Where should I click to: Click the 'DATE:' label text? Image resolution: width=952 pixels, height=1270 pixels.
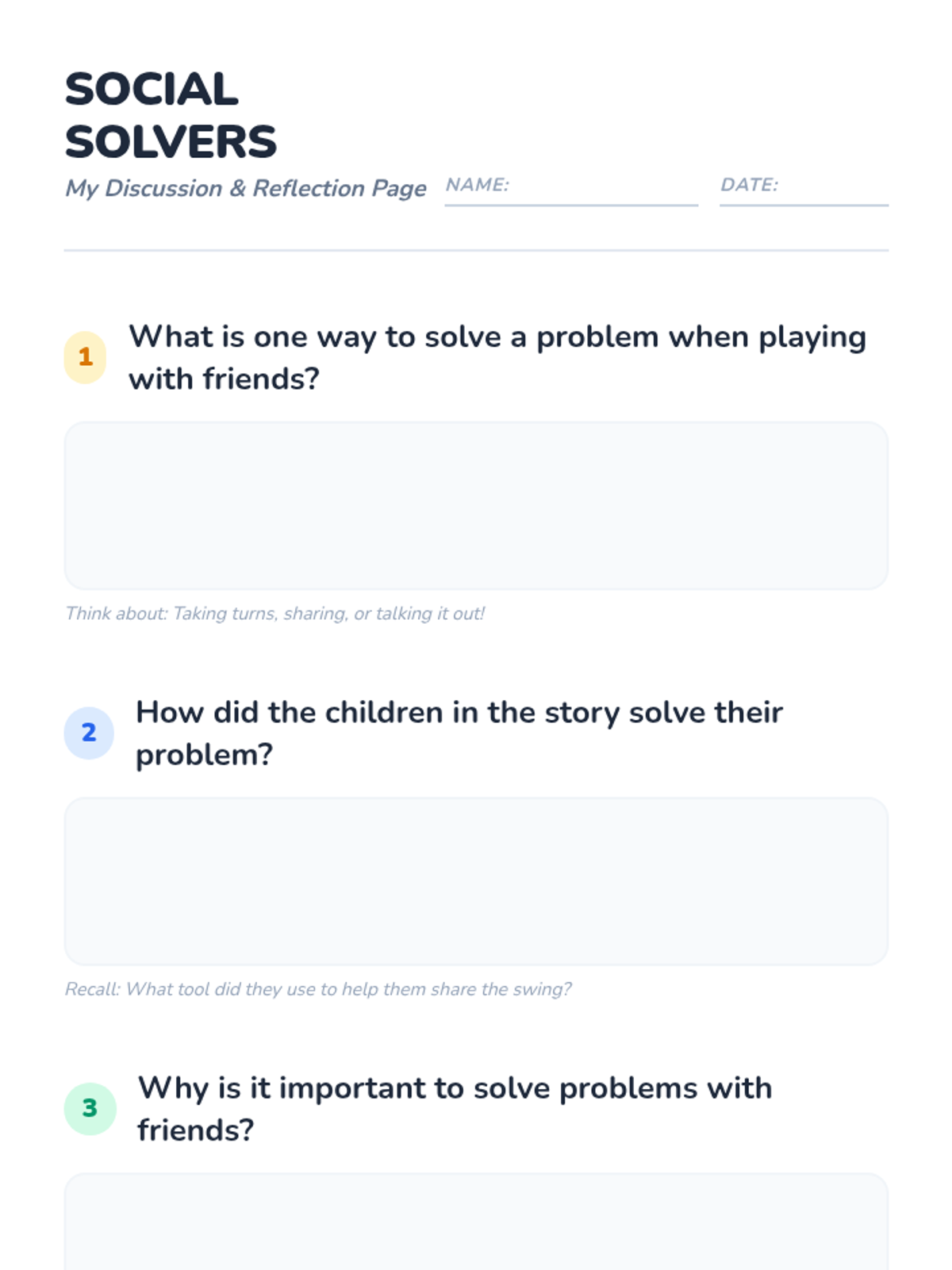click(749, 185)
